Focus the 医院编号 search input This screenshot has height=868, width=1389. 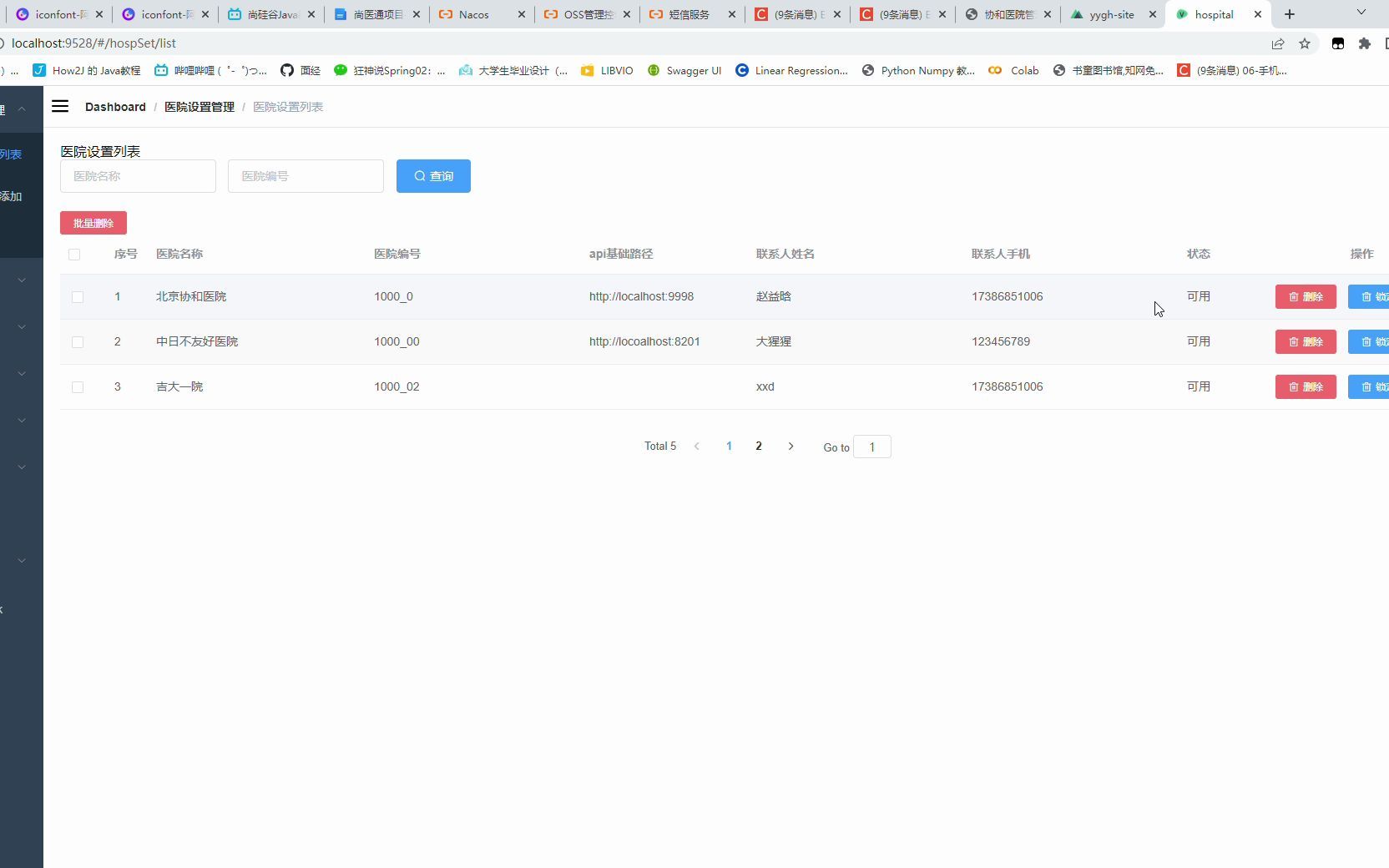pyautogui.click(x=306, y=176)
